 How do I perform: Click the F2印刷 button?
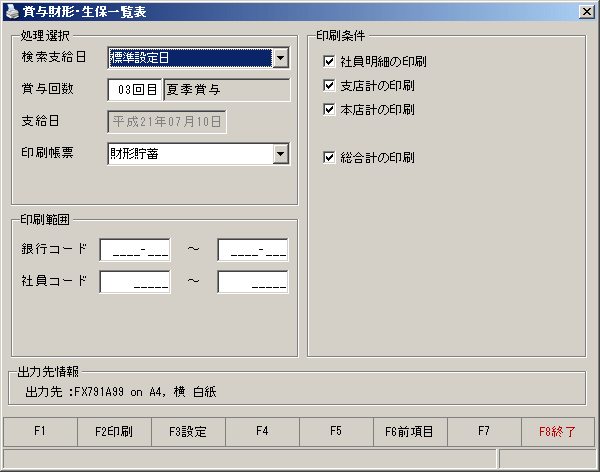[114, 432]
